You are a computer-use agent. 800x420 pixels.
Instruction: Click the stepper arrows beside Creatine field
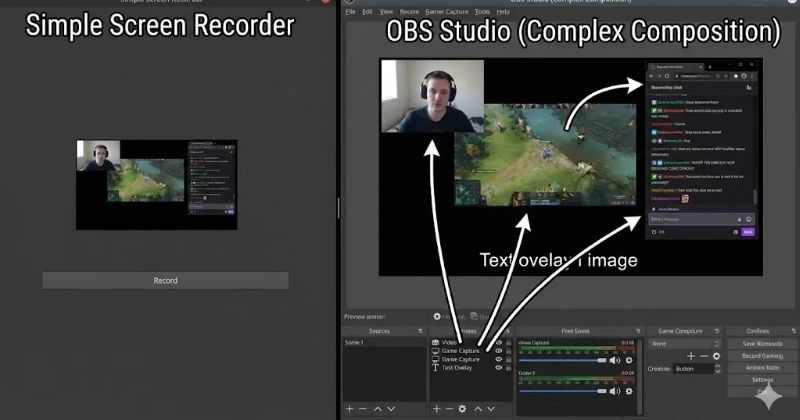(717, 368)
